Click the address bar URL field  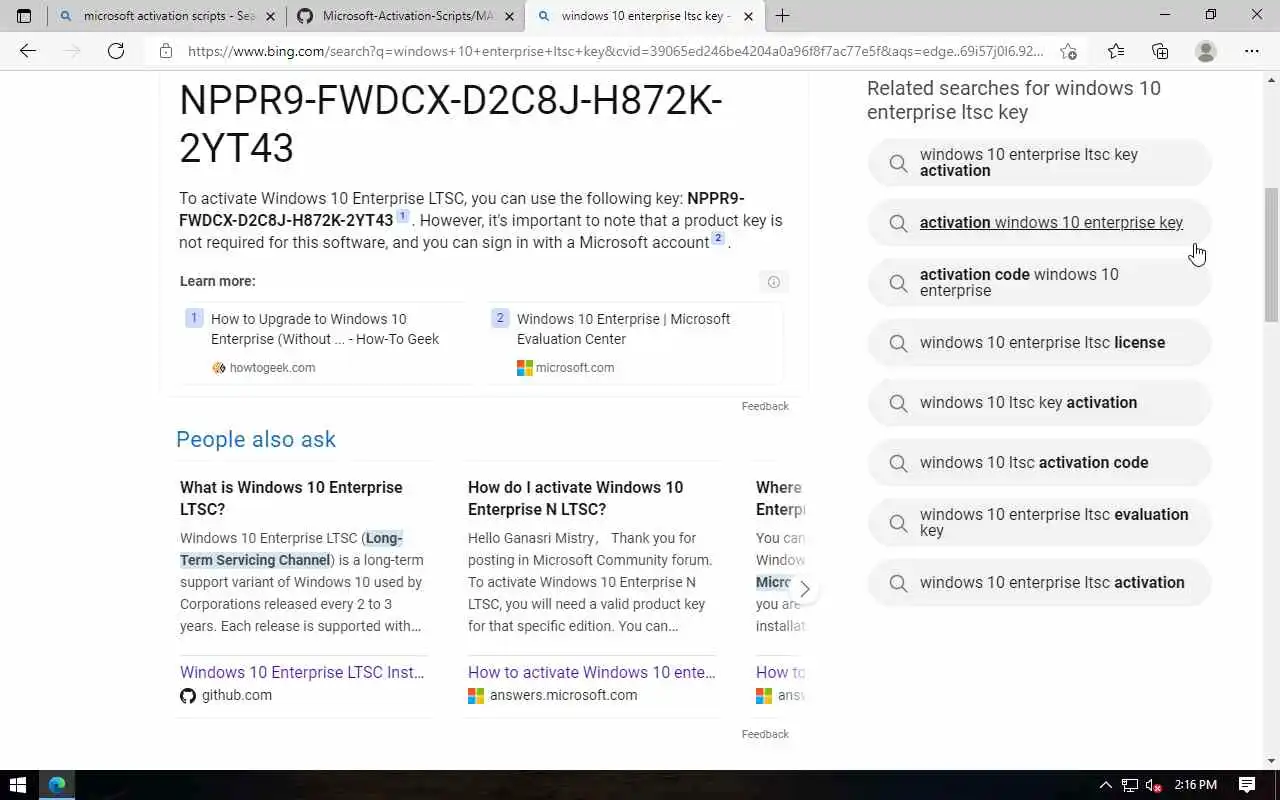(x=615, y=51)
